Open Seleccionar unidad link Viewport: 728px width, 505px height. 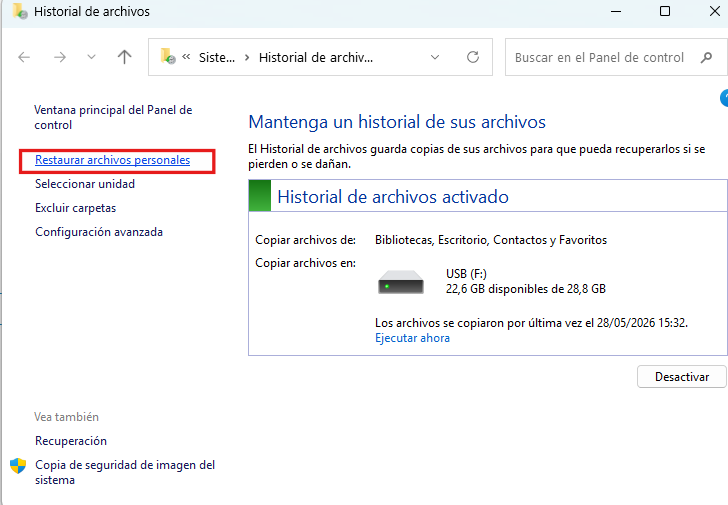tap(85, 184)
